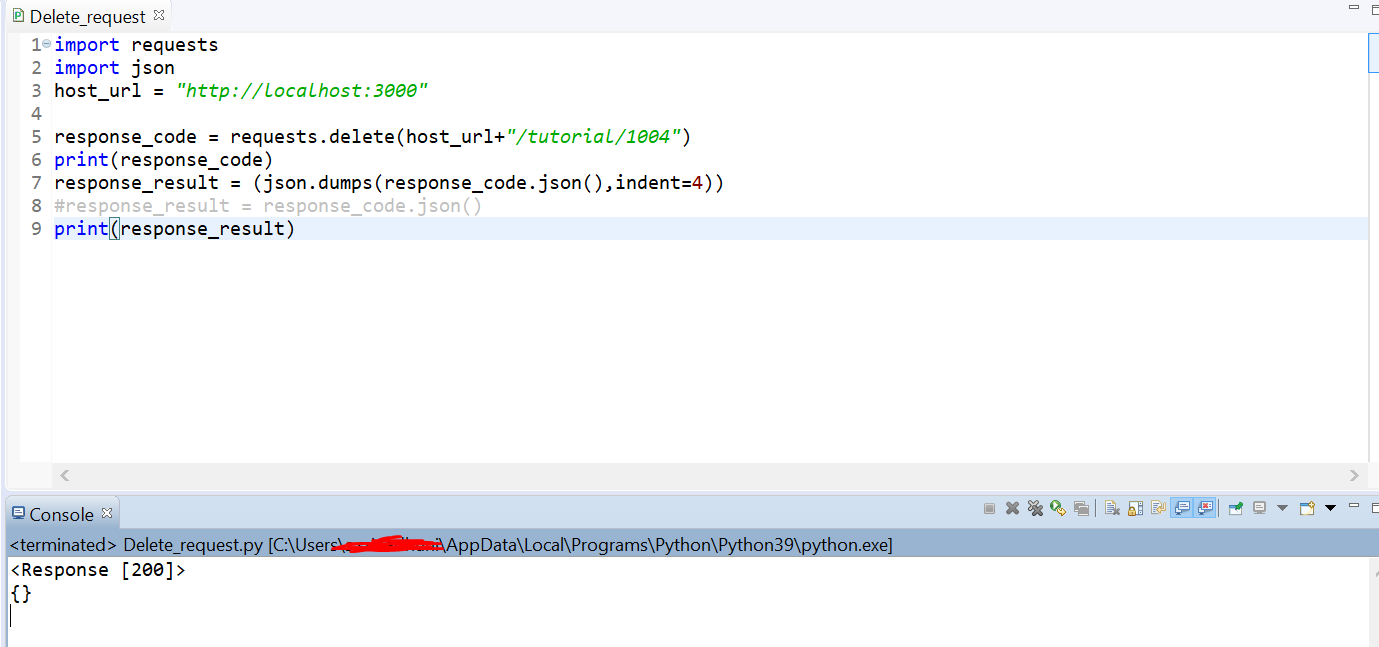Collapse the import fold on line 1
1379x647 pixels.
tap(46, 44)
